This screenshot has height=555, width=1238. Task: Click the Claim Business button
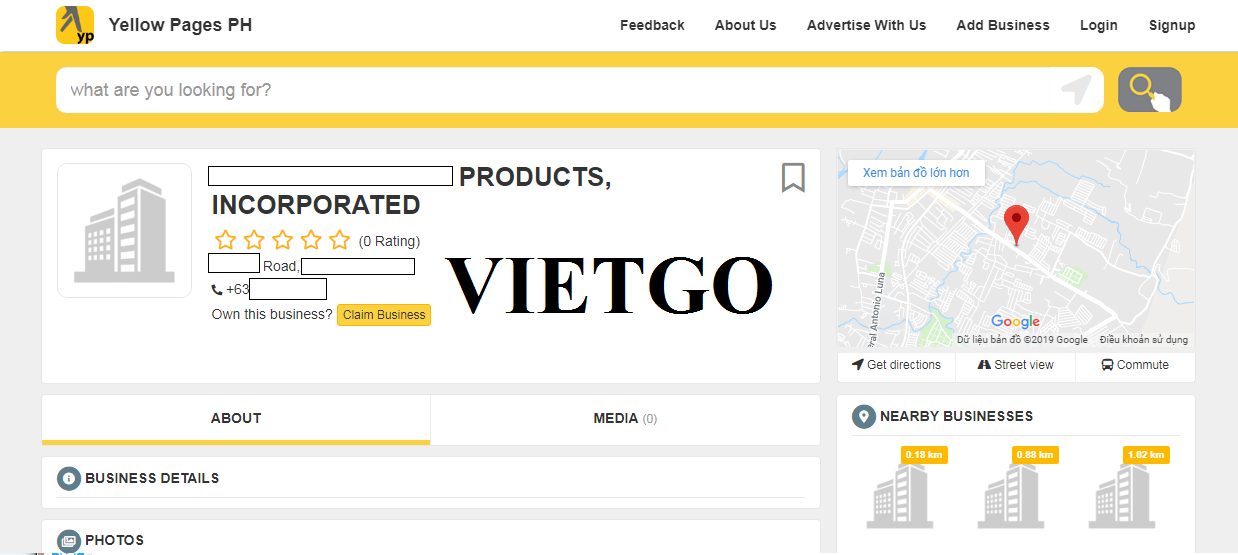[x=384, y=315]
